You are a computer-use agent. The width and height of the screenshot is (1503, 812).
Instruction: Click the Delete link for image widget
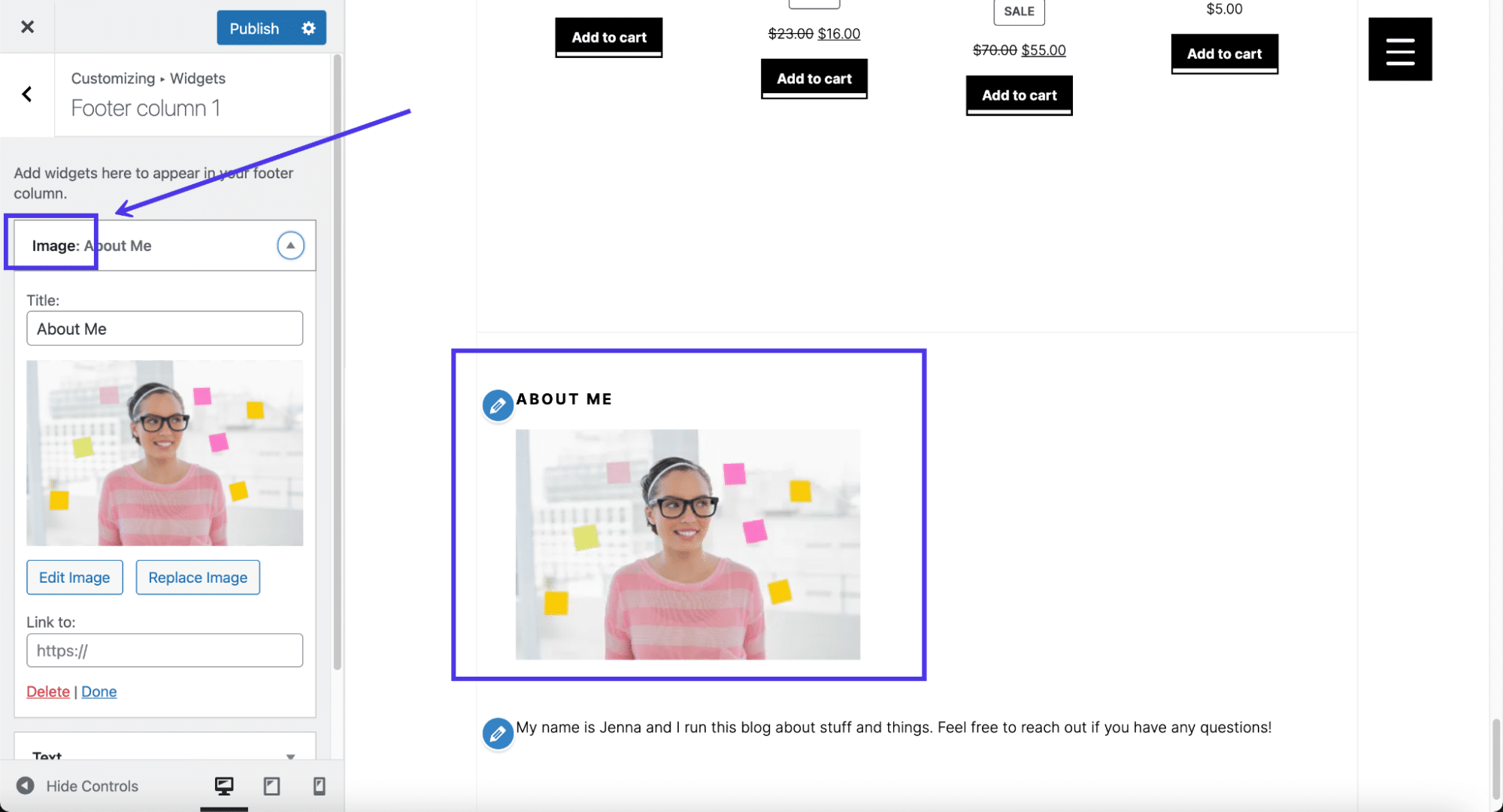(x=47, y=691)
